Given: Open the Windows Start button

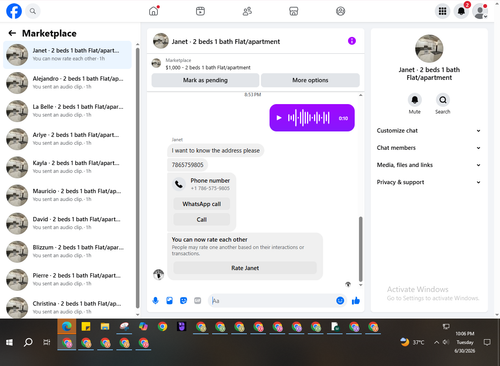Looking at the screenshot, I should pos(9,342).
